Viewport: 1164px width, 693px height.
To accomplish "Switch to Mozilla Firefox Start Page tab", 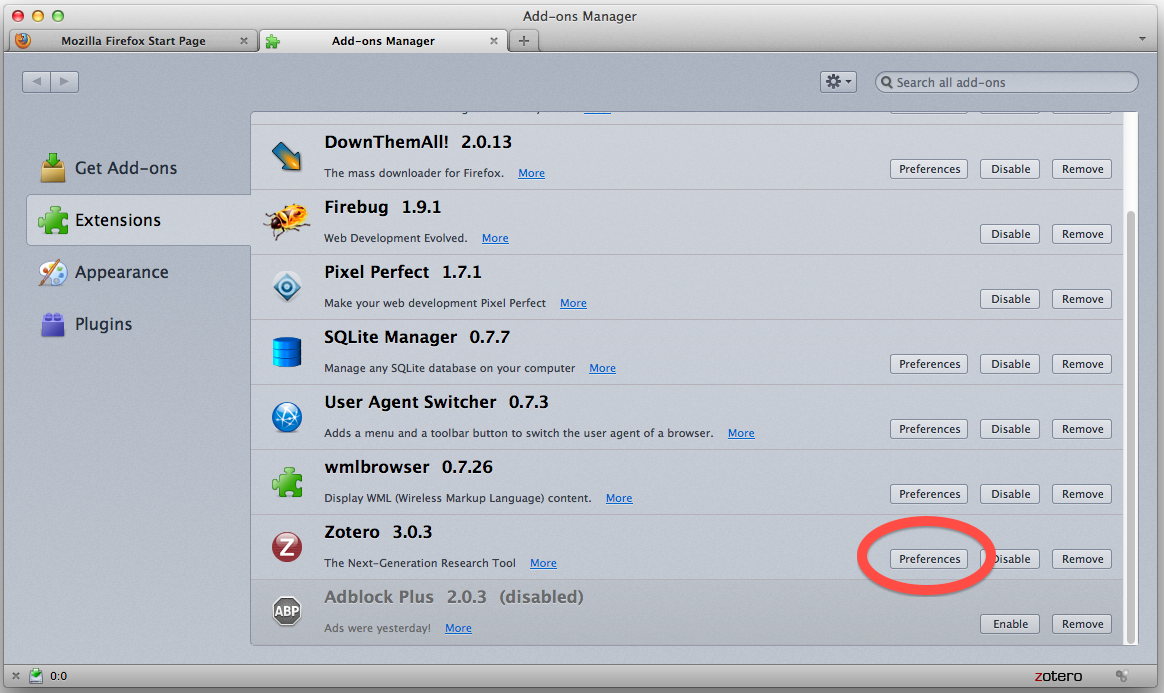I will pos(133,41).
